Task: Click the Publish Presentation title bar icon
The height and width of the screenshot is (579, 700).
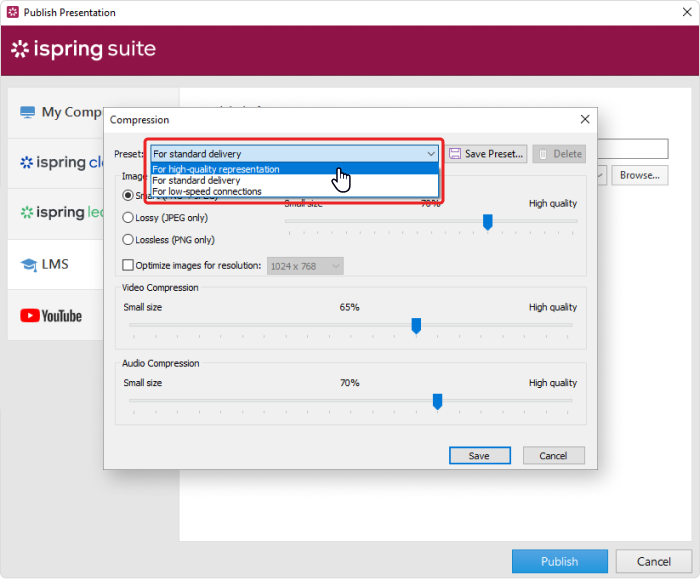Action: (12, 12)
